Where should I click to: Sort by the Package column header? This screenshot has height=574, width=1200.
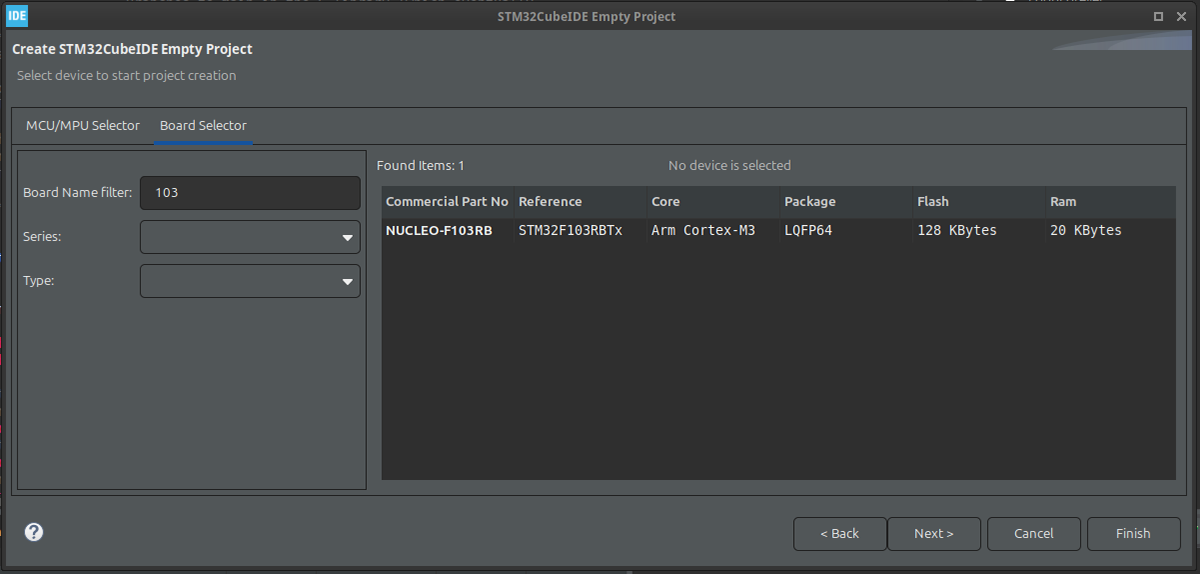(846, 201)
